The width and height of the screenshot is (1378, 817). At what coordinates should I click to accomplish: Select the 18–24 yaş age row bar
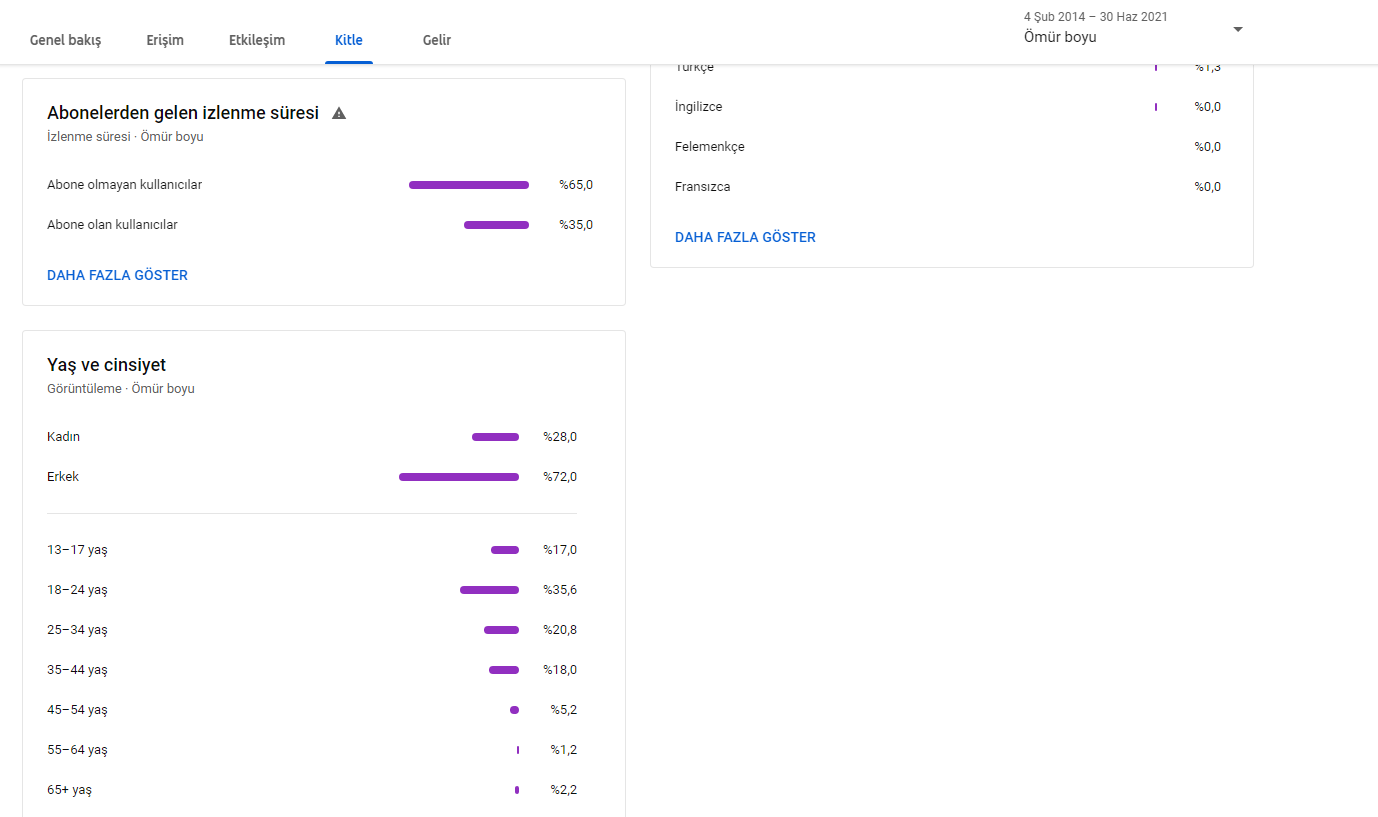click(489, 590)
